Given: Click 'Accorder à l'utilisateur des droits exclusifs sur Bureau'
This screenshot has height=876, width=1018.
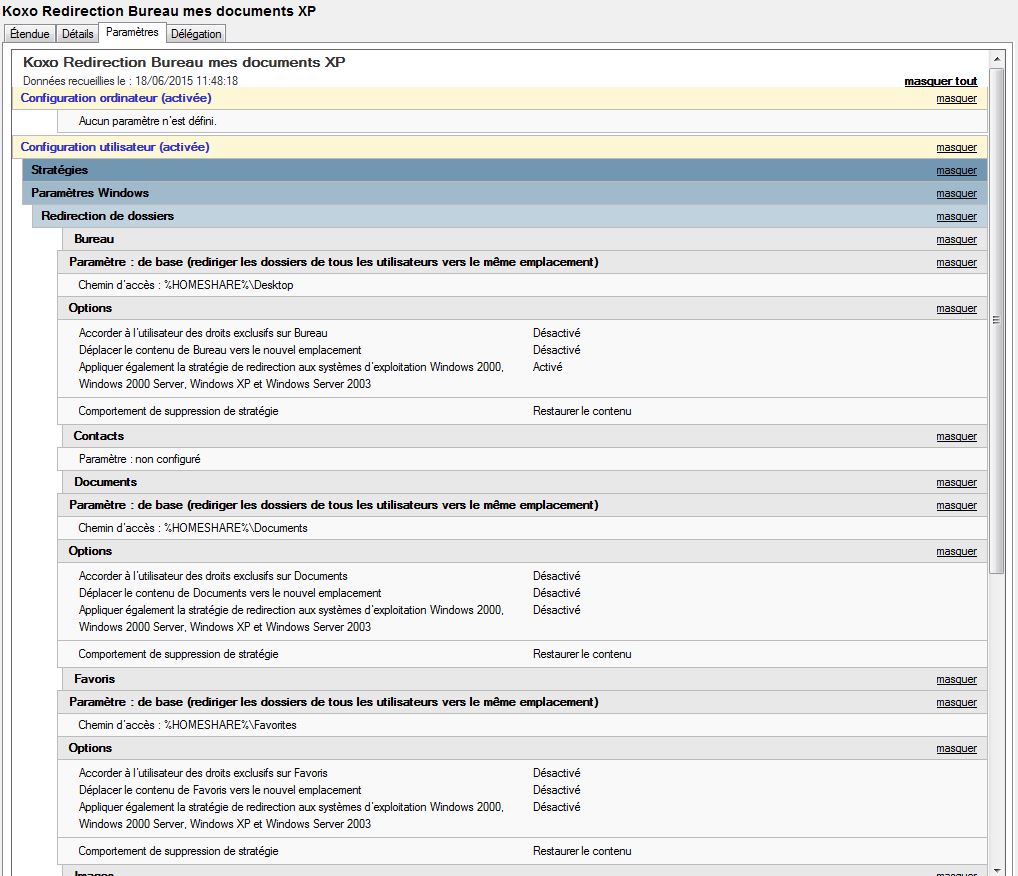Looking at the screenshot, I should [x=203, y=333].
